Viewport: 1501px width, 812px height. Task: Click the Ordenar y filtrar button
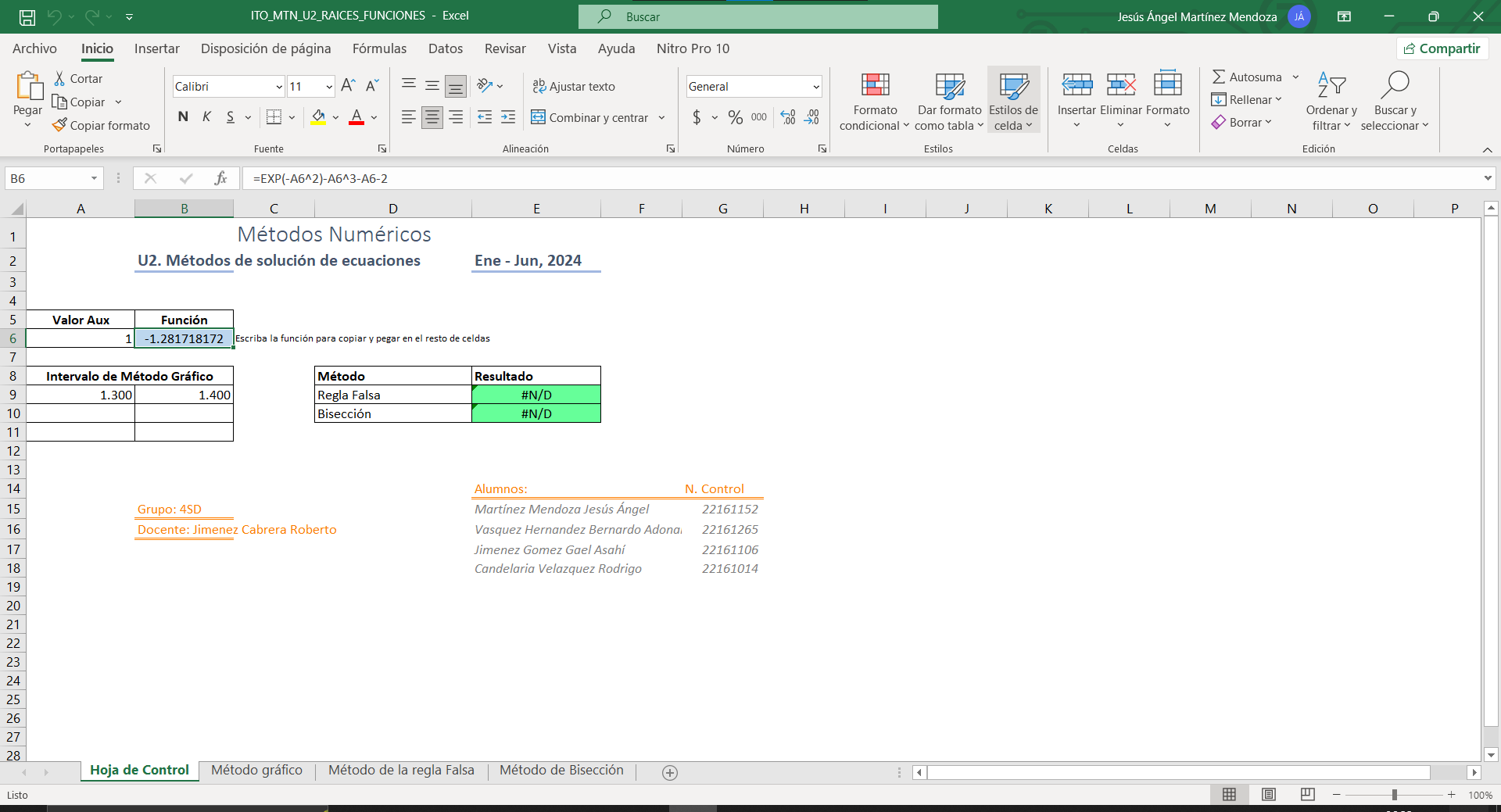tap(1331, 102)
